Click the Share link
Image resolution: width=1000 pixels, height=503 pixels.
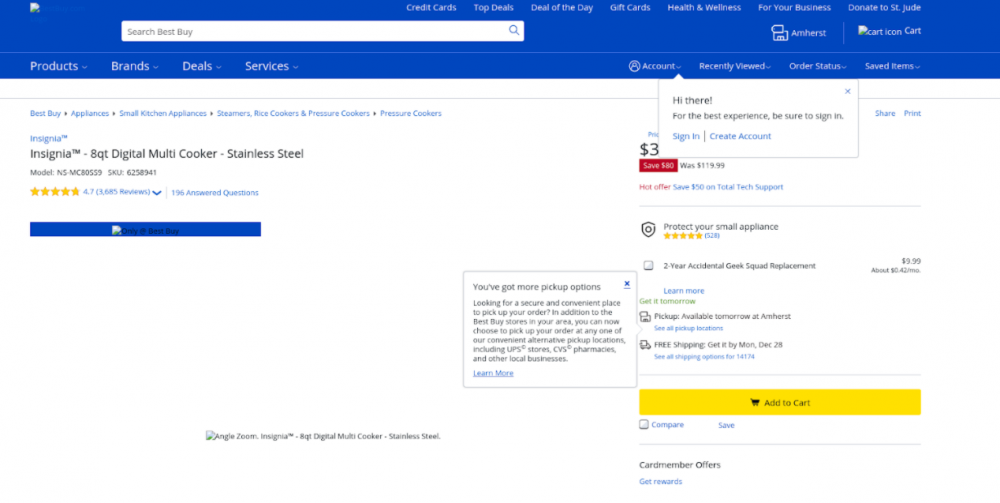tap(885, 113)
